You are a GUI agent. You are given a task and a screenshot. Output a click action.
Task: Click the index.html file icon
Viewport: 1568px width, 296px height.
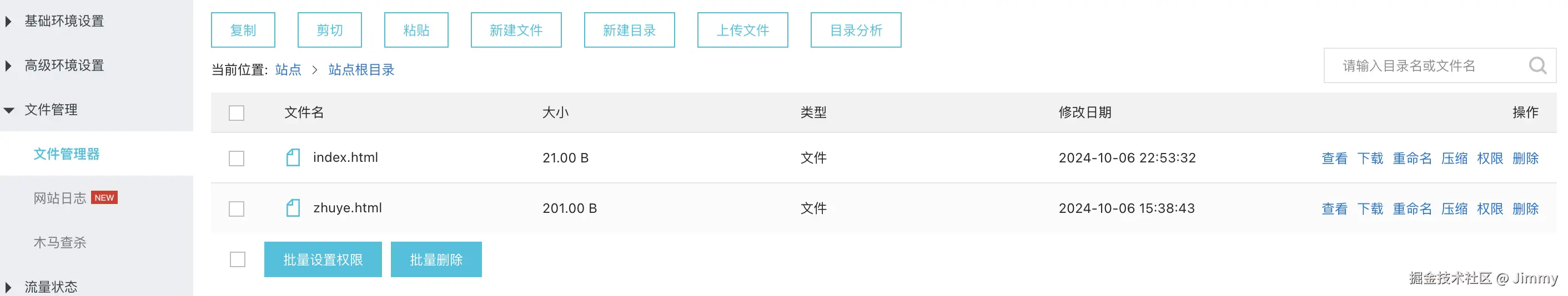pos(293,158)
